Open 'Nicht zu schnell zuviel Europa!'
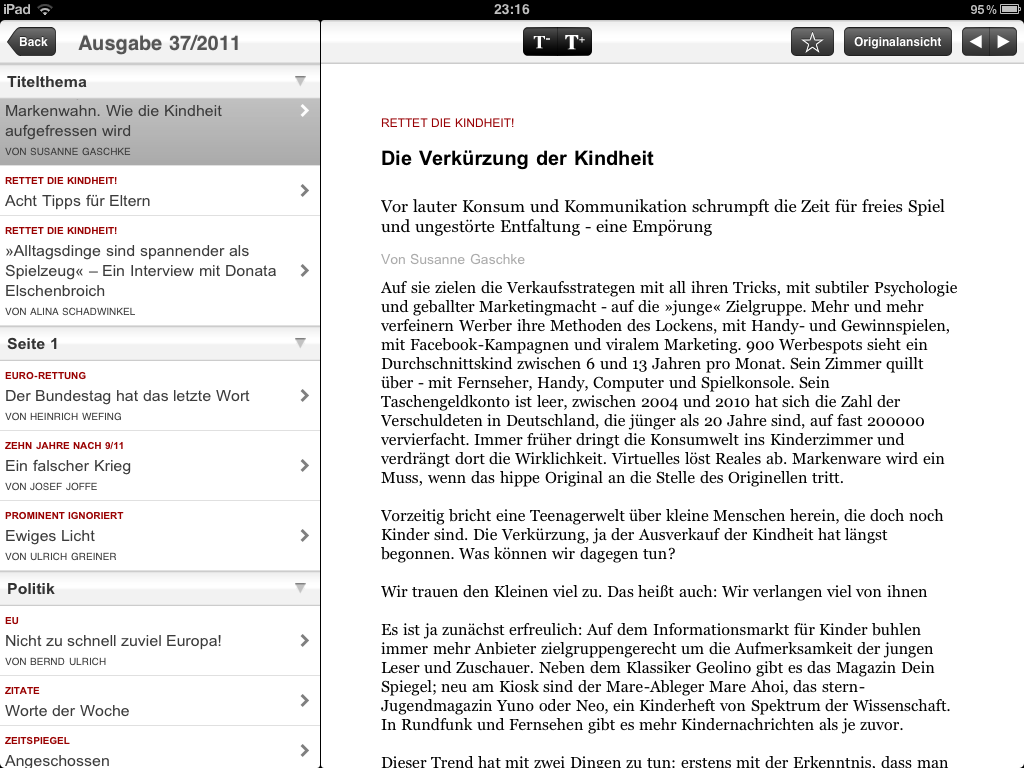The height and width of the screenshot is (768, 1024). [x=160, y=641]
